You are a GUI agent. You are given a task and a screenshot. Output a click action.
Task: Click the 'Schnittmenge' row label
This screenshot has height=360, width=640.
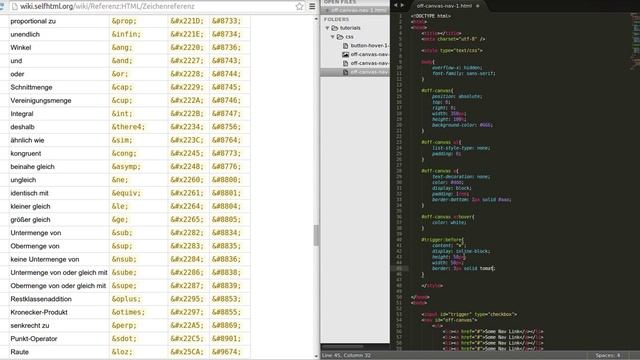point(31,87)
